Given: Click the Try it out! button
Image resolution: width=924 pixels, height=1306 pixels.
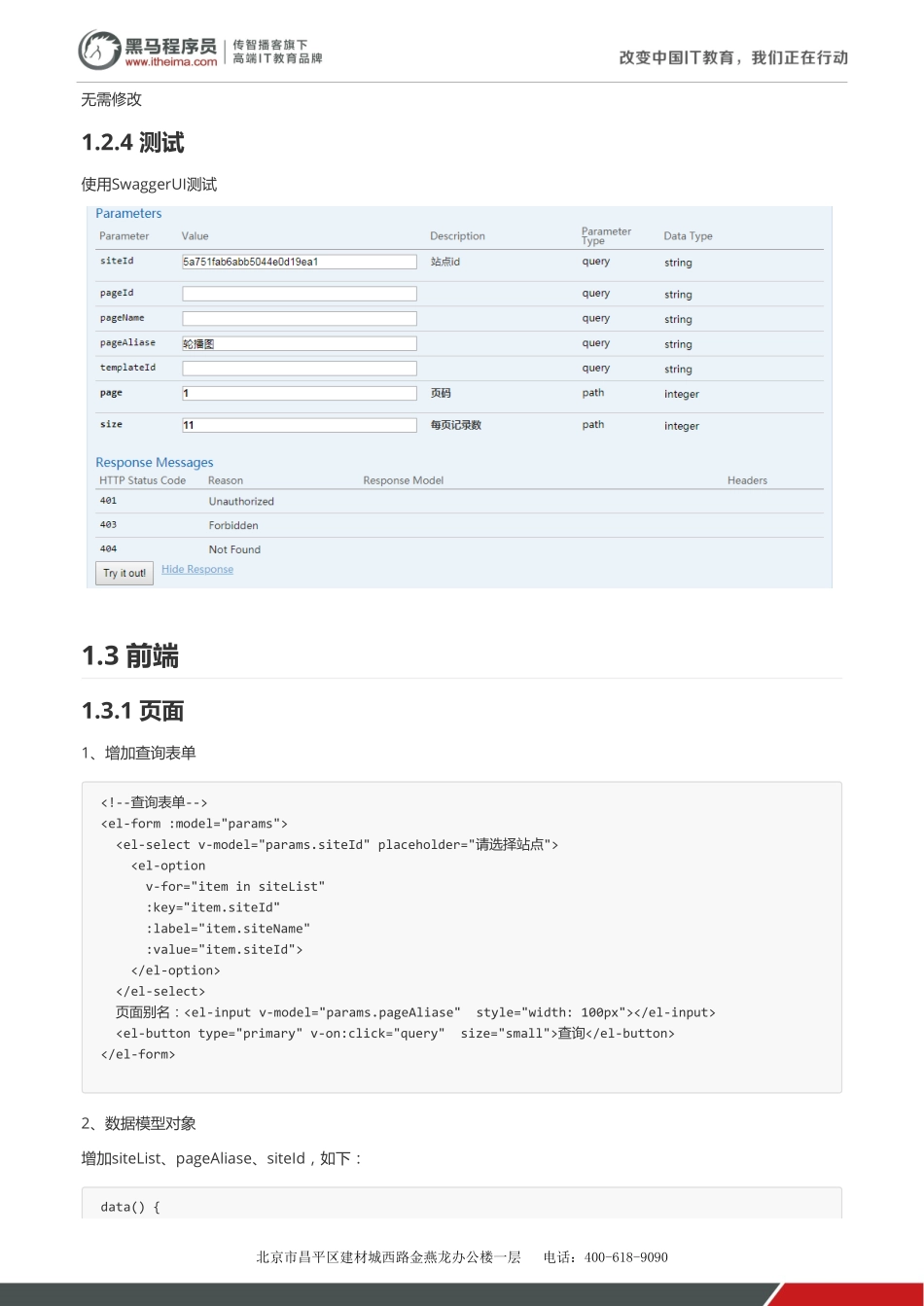Looking at the screenshot, I should (x=124, y=573).
